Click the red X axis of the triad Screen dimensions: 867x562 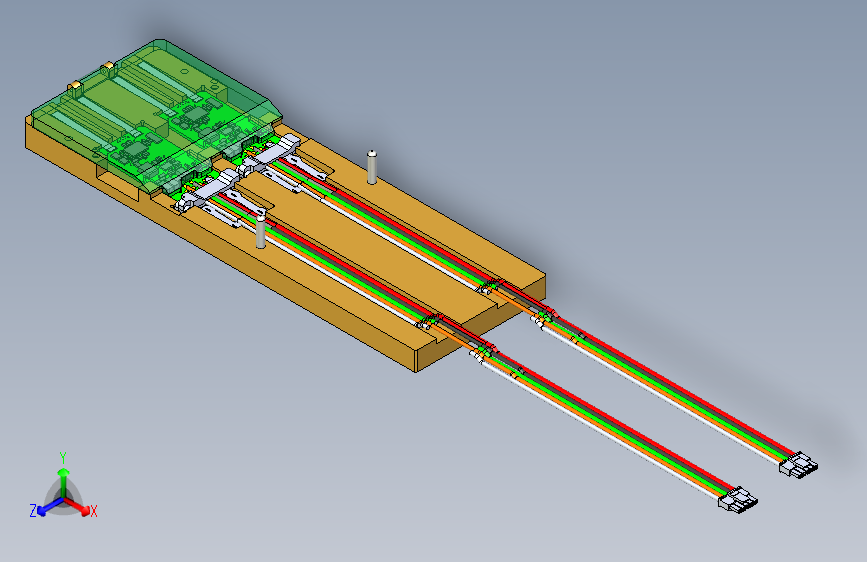pyautogui.click(x=77, y=506)
